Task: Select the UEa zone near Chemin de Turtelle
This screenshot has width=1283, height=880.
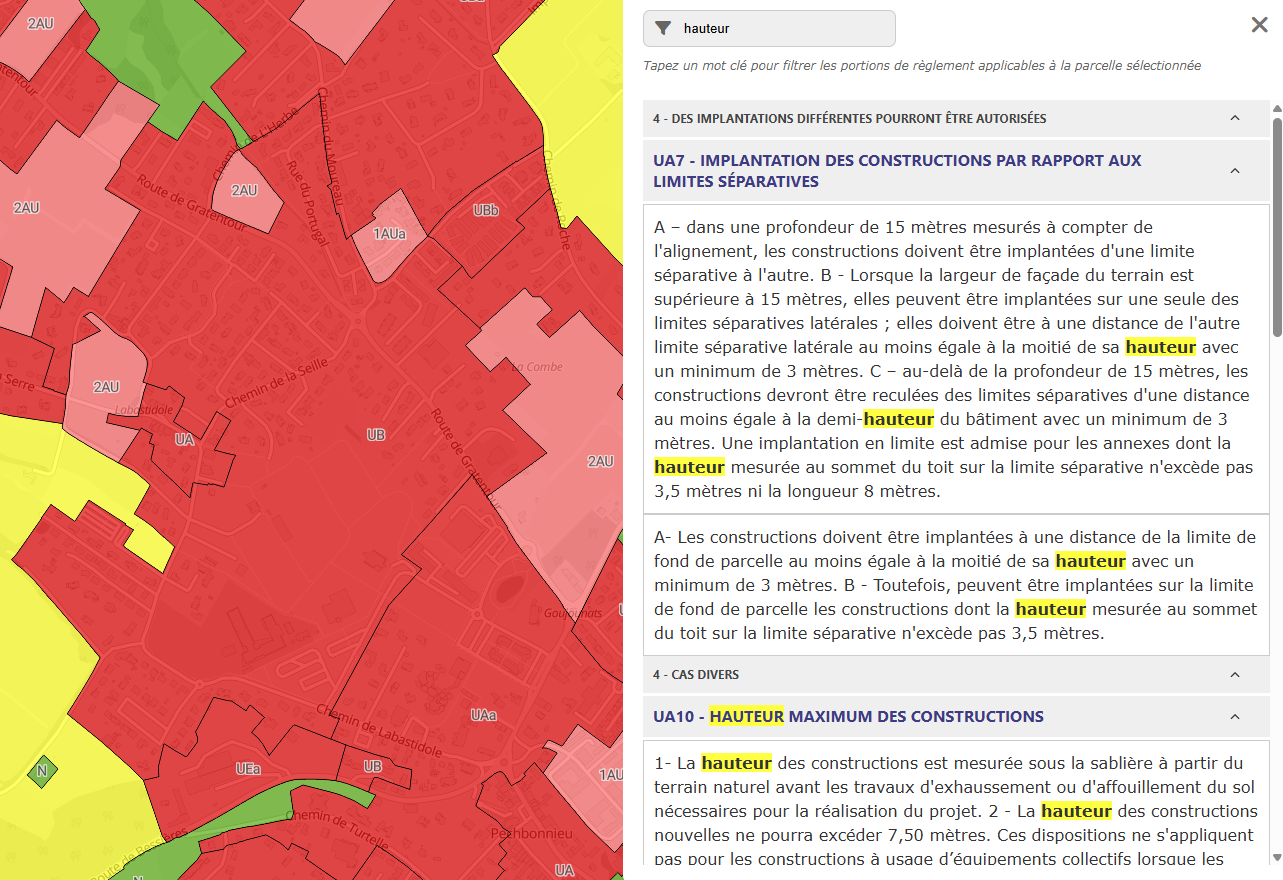Action: 246,768
